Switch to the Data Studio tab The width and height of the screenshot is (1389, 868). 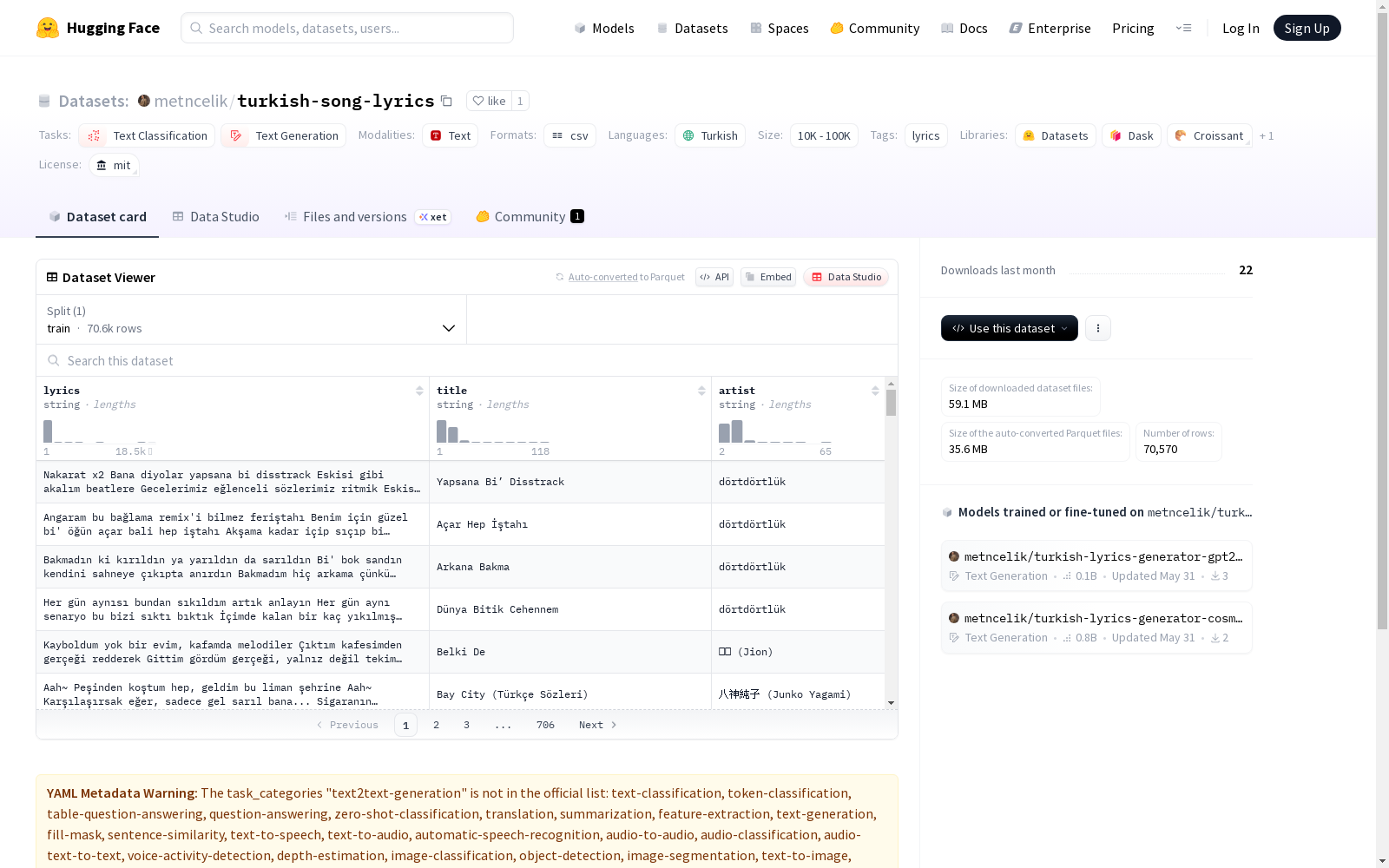coord(216,217)
